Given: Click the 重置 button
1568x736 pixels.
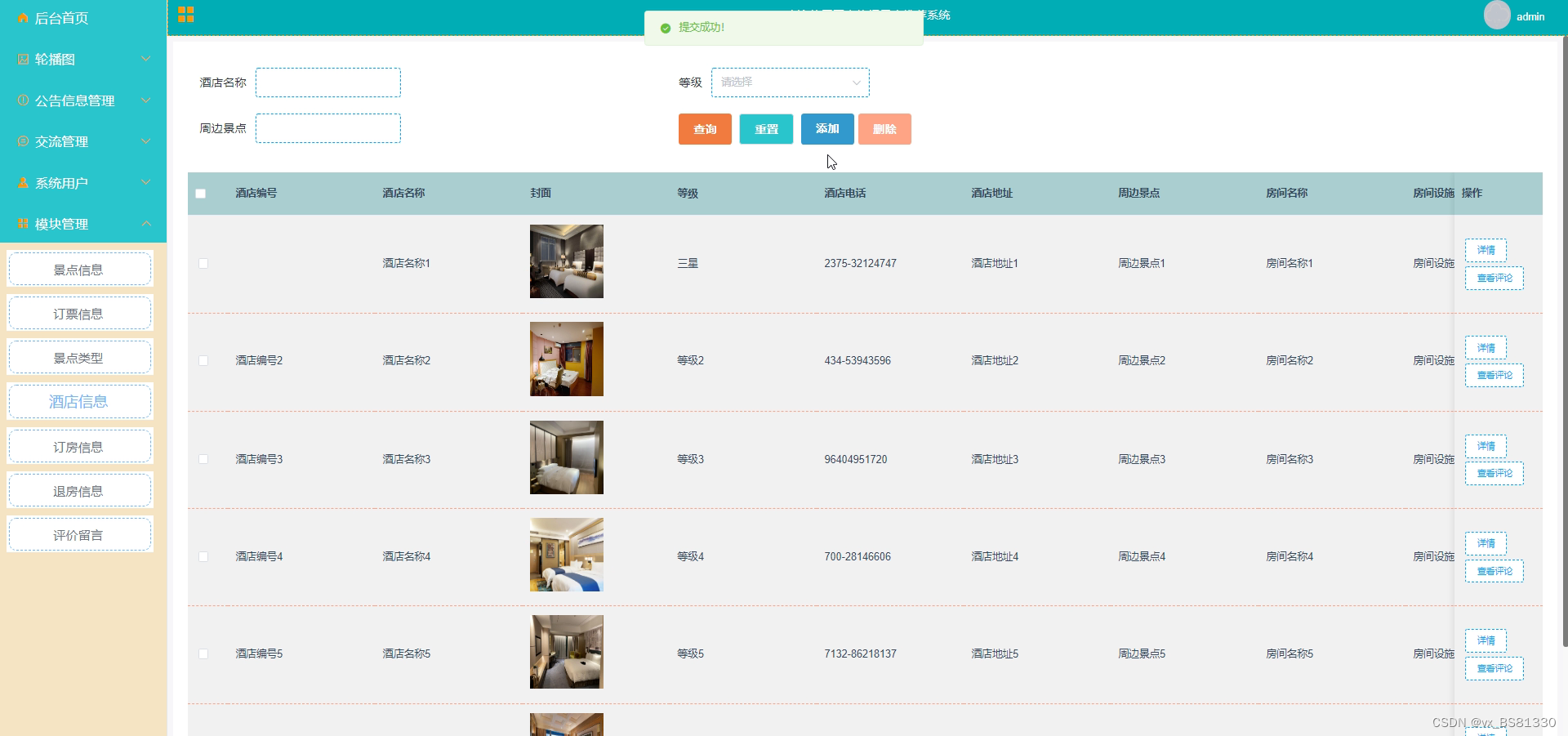Looking at the screenshot, I should point(766,129).
